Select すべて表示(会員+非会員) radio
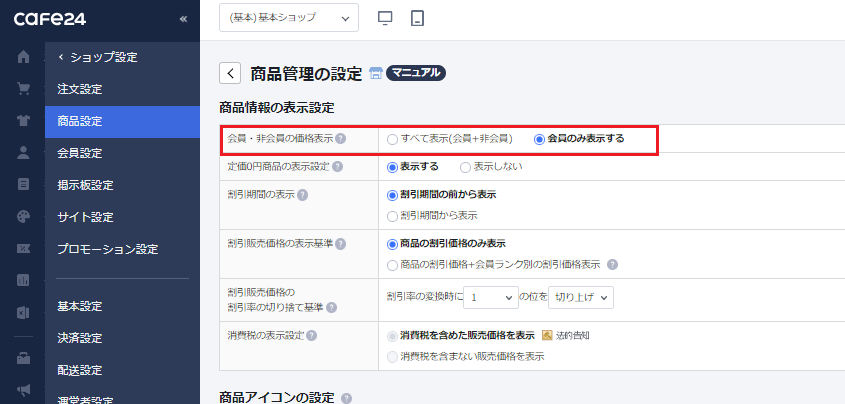Image resolution: width=845 pixels, height=404 pixels. [392, 139]
